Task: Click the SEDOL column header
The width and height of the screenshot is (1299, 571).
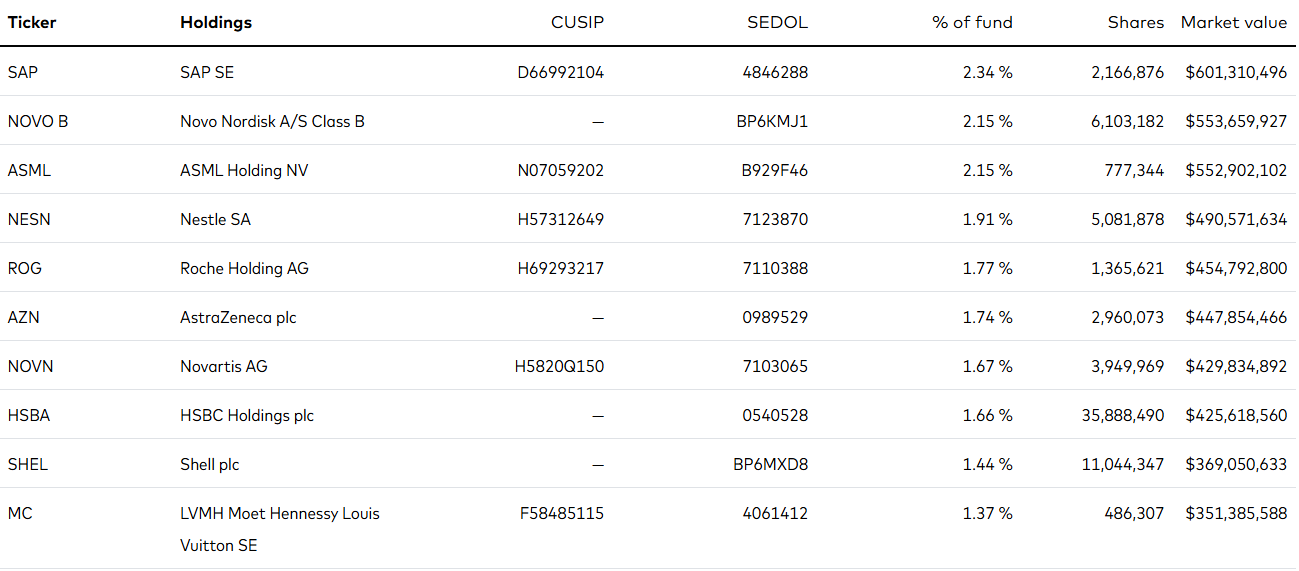Action: coord(777,22)
